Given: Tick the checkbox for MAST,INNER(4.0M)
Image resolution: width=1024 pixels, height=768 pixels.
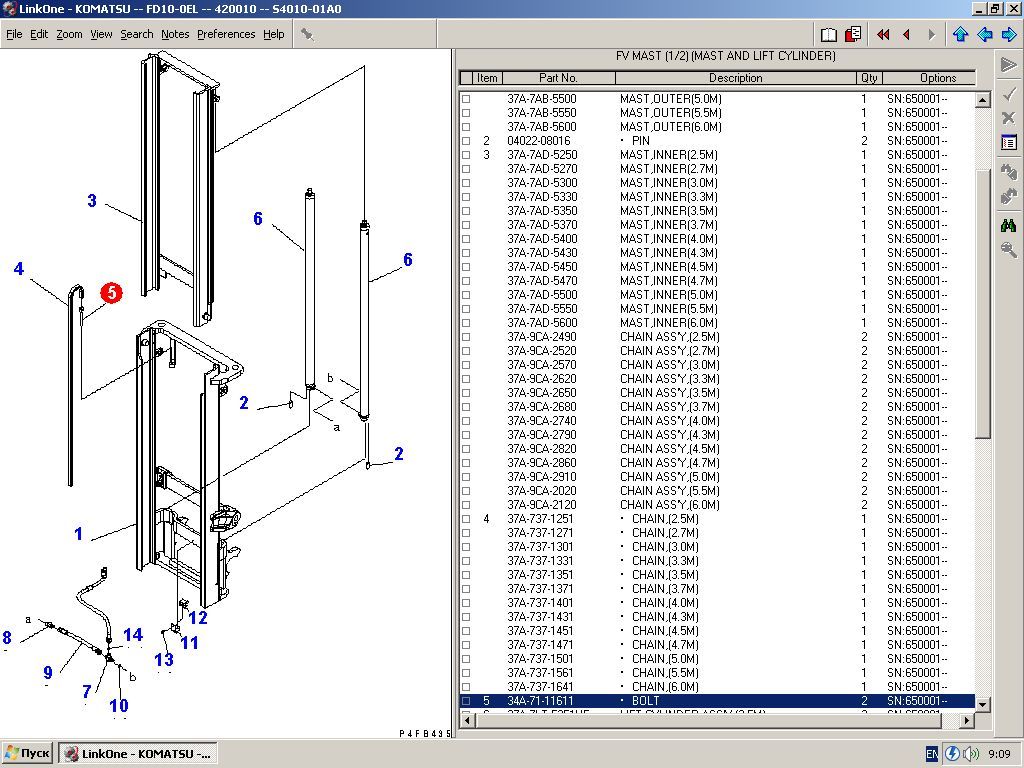Looking at the screenshot, I should (x=466, y=239).
